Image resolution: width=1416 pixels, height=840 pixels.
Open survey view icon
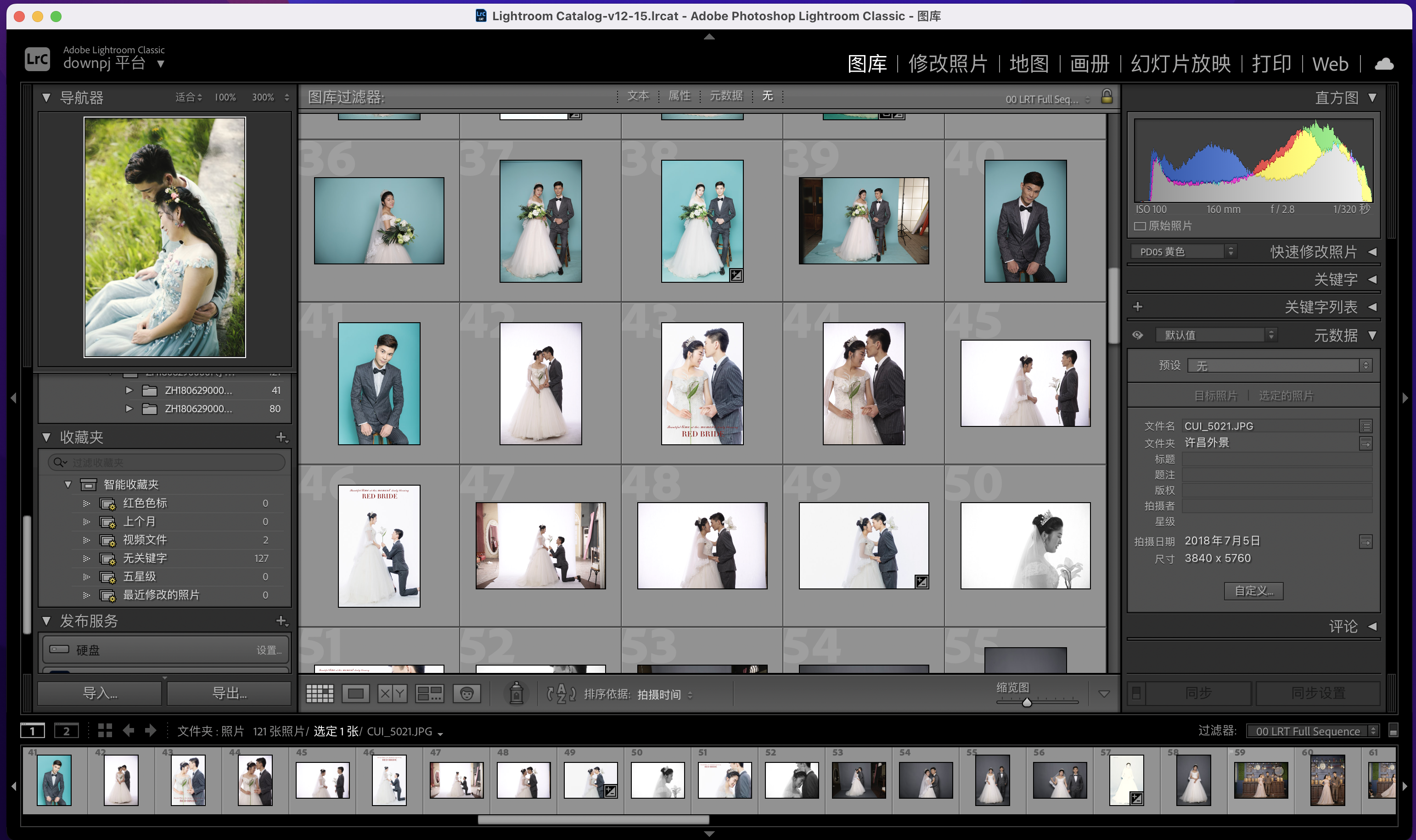coord(429,694)
